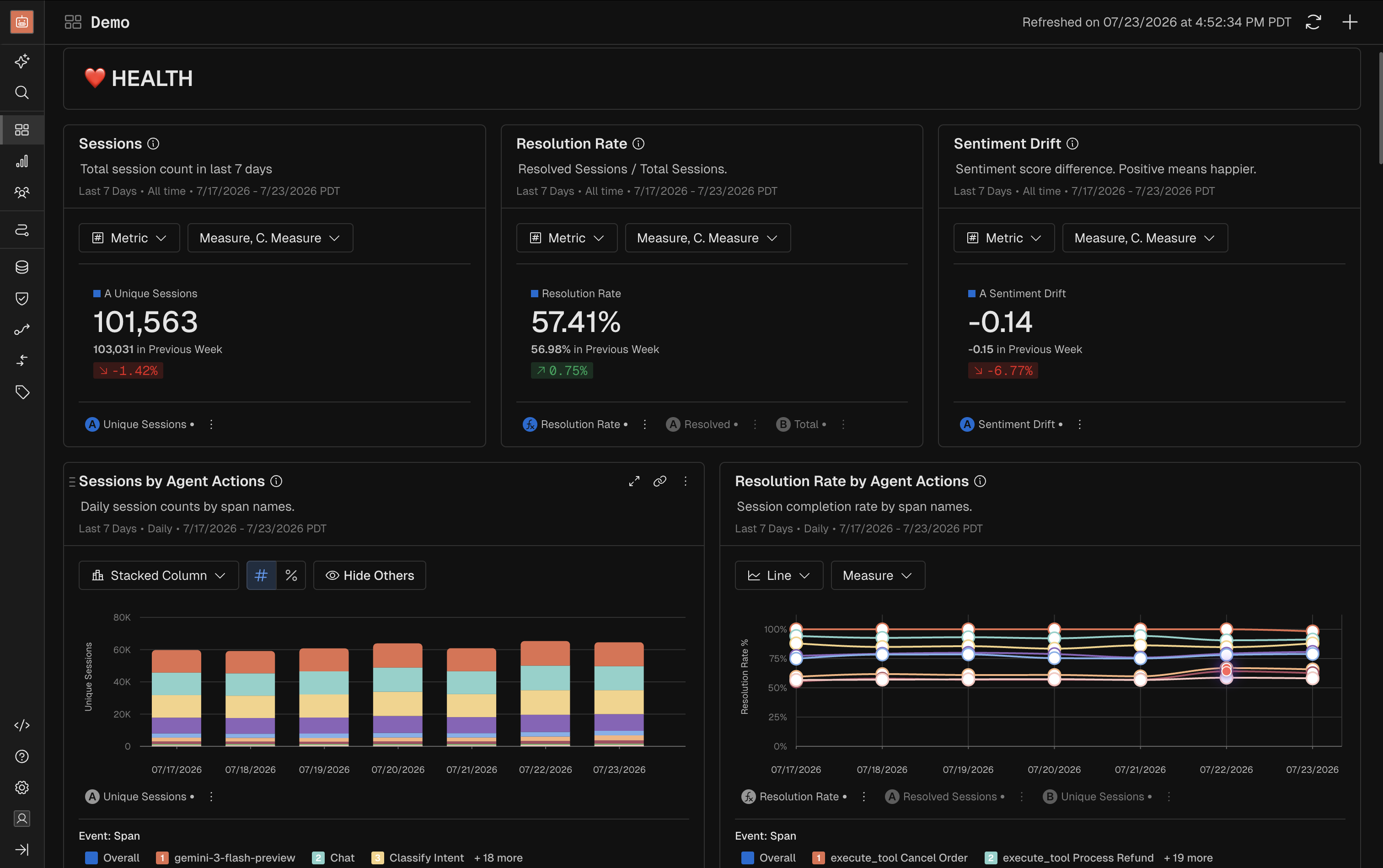Screen dimensions: 1383x868
Task: Click the plus add icon at top right
Action: (1350, 22)
